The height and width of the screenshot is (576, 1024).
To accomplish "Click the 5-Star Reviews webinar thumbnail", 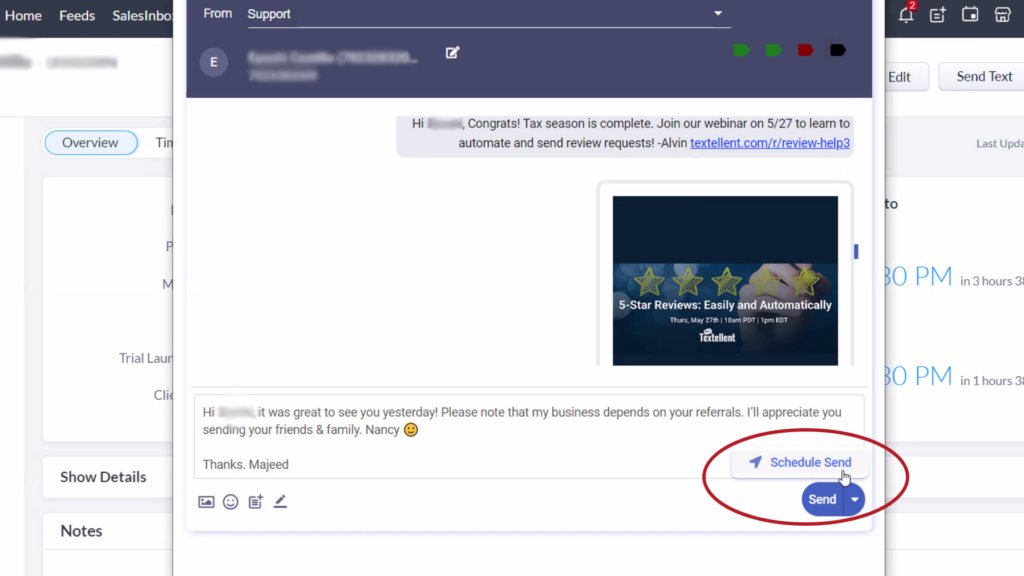I will [727, 280].
